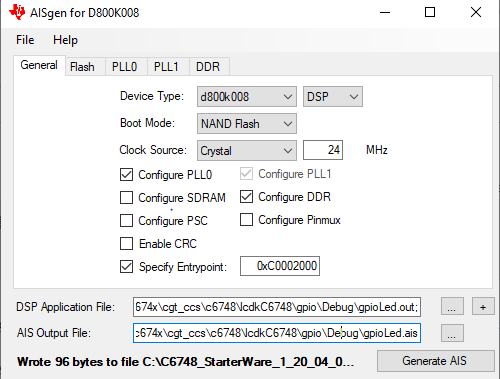Viewport: 500px width, 379px height.
Task: Tick the Enable CRC checkbox
Action: click(126, 243)
